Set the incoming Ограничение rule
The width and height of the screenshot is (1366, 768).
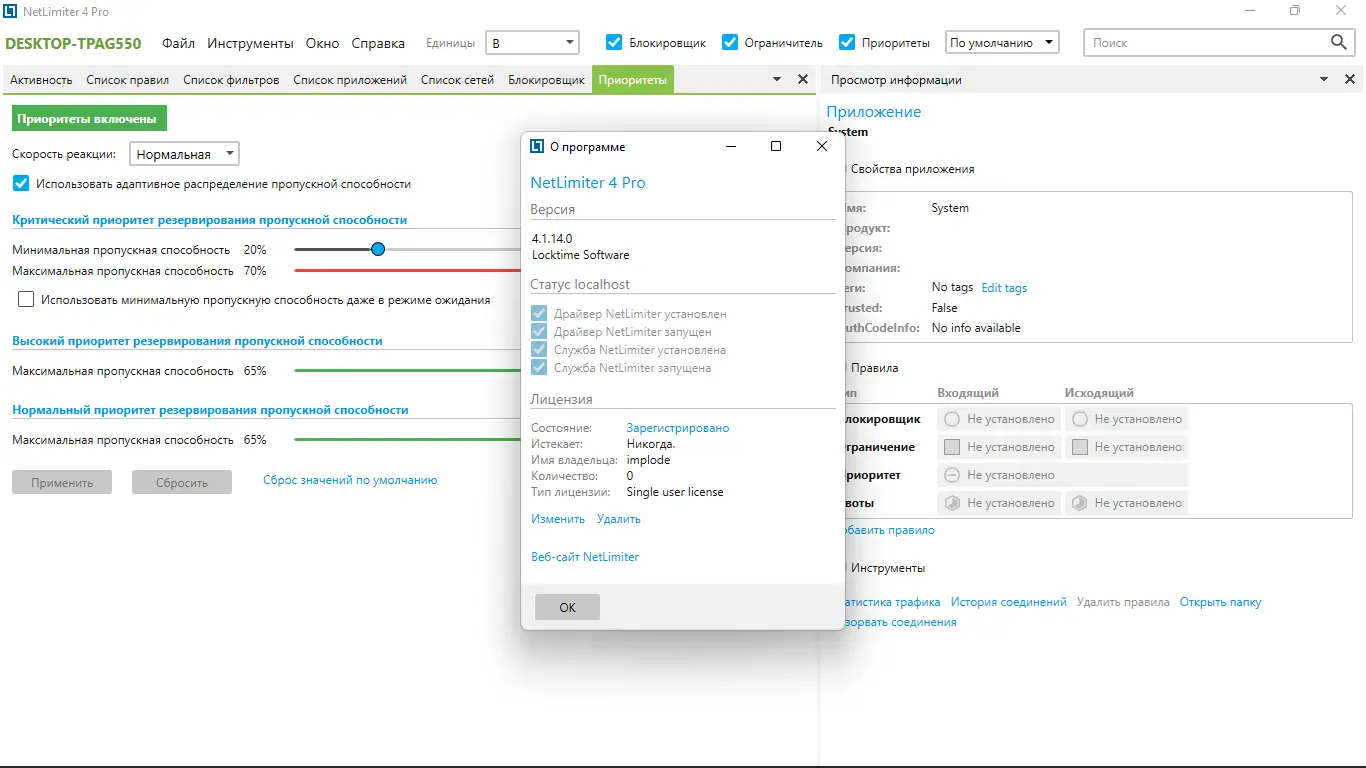pos(999,447)
